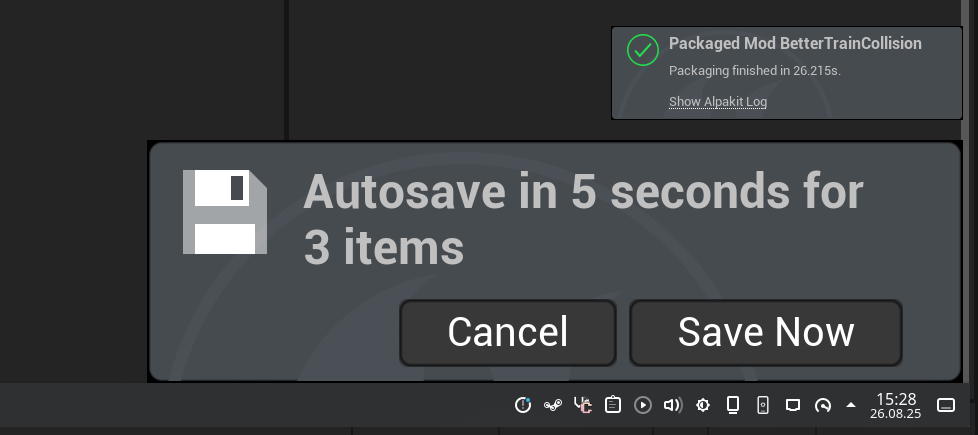This screenshot has height=435, width=978.
Task: Open the device tray icon beside brightness
Action: click(x=733, y=405)
